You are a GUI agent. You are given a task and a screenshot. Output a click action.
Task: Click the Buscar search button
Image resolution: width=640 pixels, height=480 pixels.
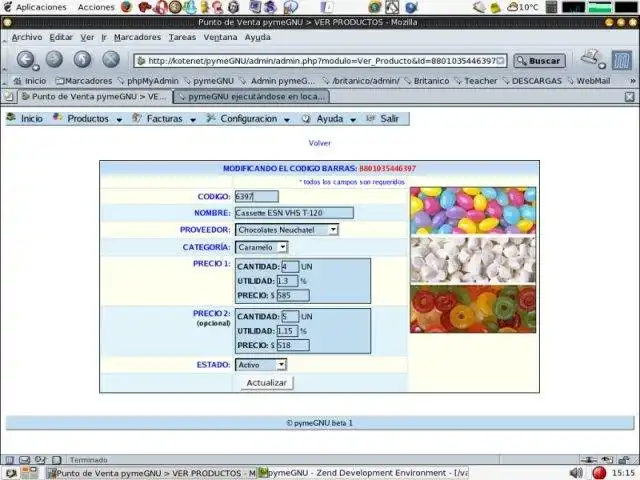539,61
